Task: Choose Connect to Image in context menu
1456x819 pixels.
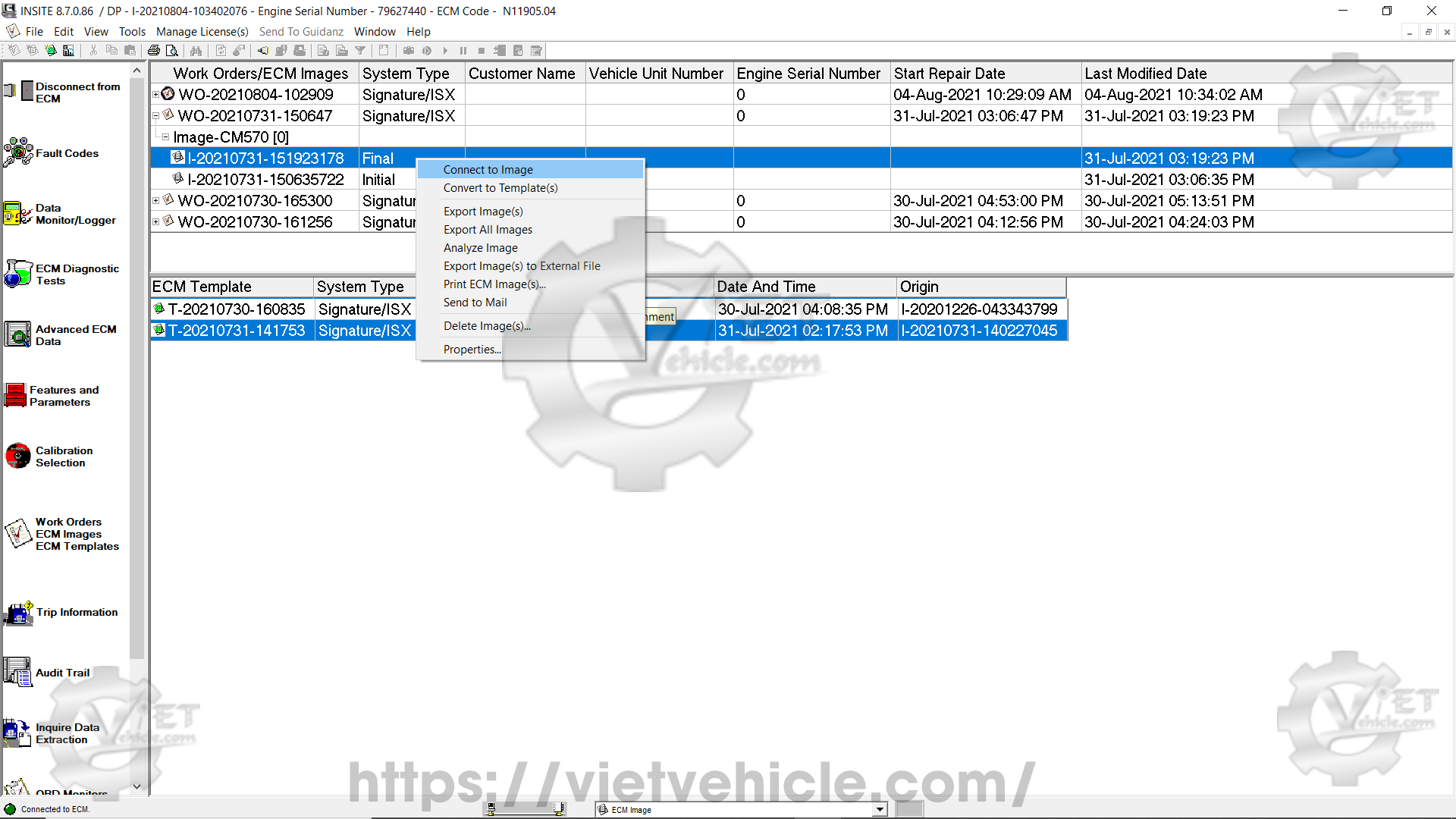Action: (488, 170)
